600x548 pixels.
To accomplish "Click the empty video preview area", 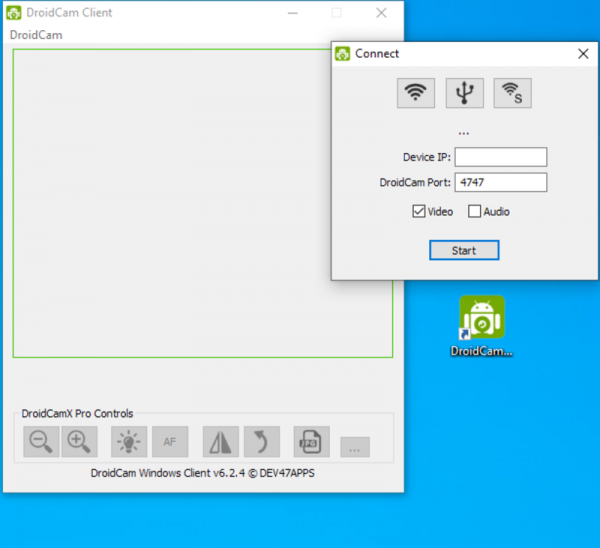I will (x=170, y=200).
